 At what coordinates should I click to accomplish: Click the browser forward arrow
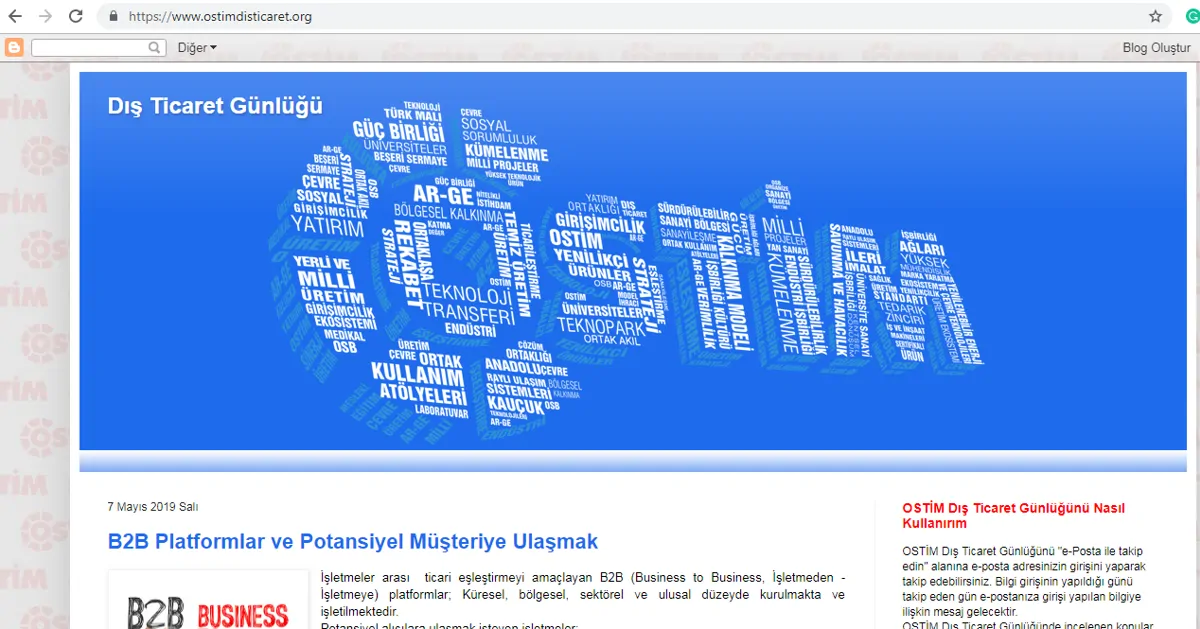[45, 16]
